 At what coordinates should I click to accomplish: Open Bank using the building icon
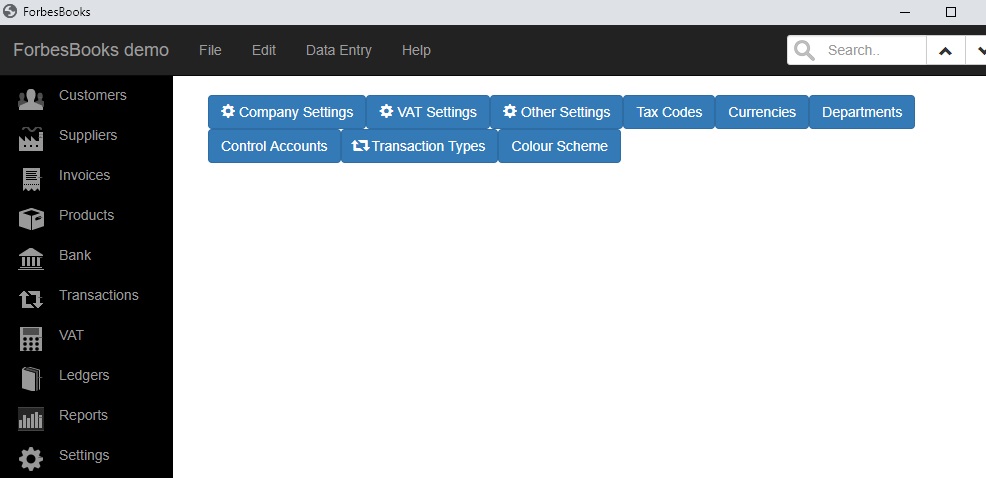point(31,259)
